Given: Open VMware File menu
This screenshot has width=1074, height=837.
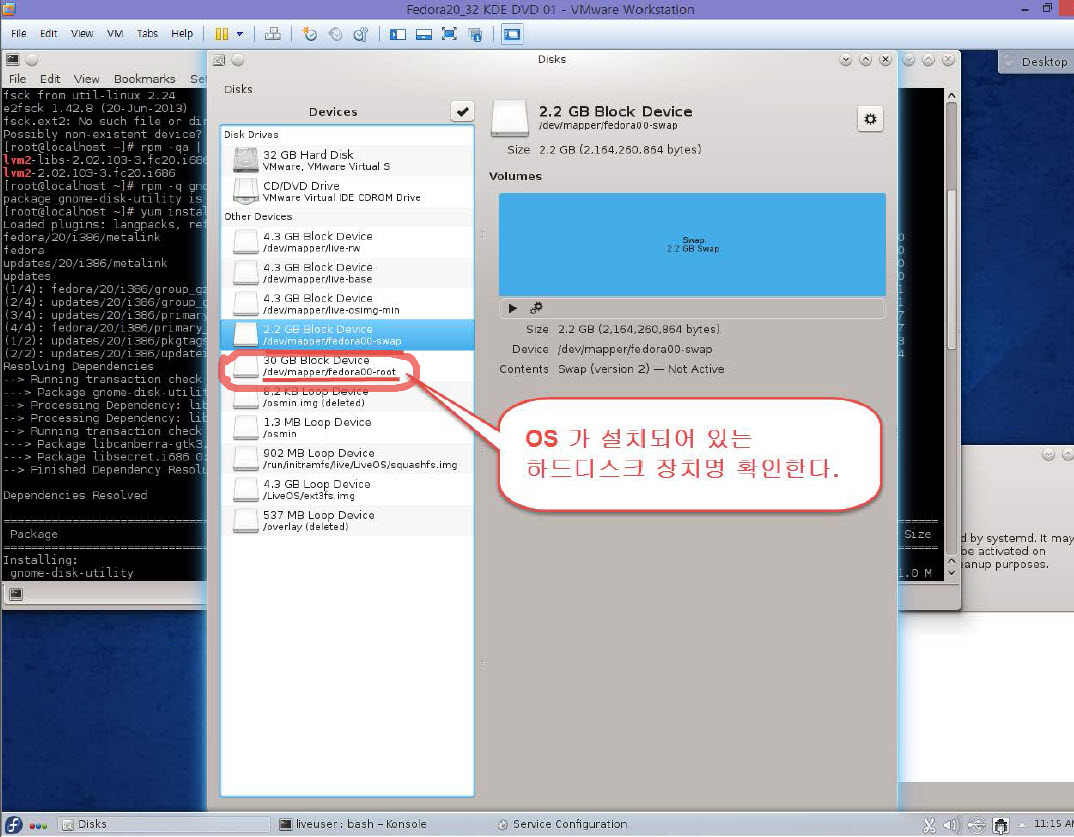Looking at the screenshot, I should coord(18,34).
